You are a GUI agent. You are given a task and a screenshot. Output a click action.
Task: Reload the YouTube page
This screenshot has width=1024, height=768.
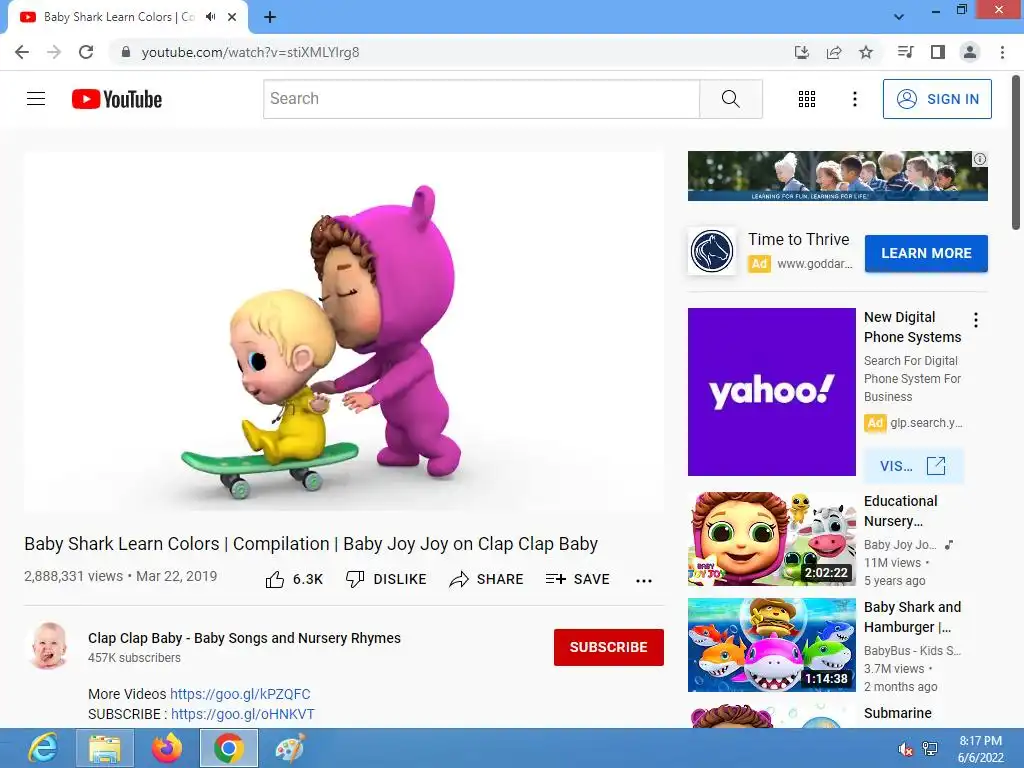86,52
